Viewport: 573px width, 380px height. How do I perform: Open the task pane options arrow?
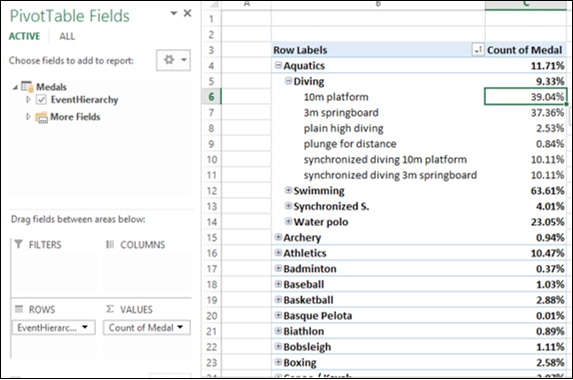point(174,14)
